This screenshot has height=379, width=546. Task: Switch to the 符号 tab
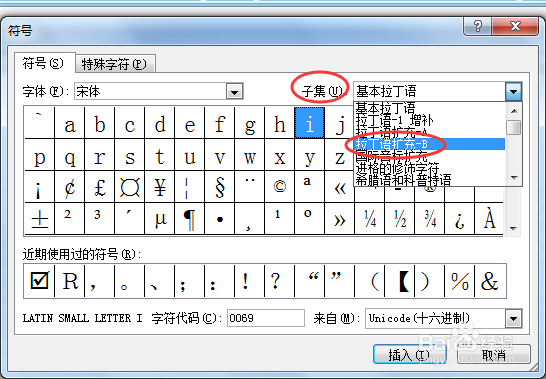(44, 63)
